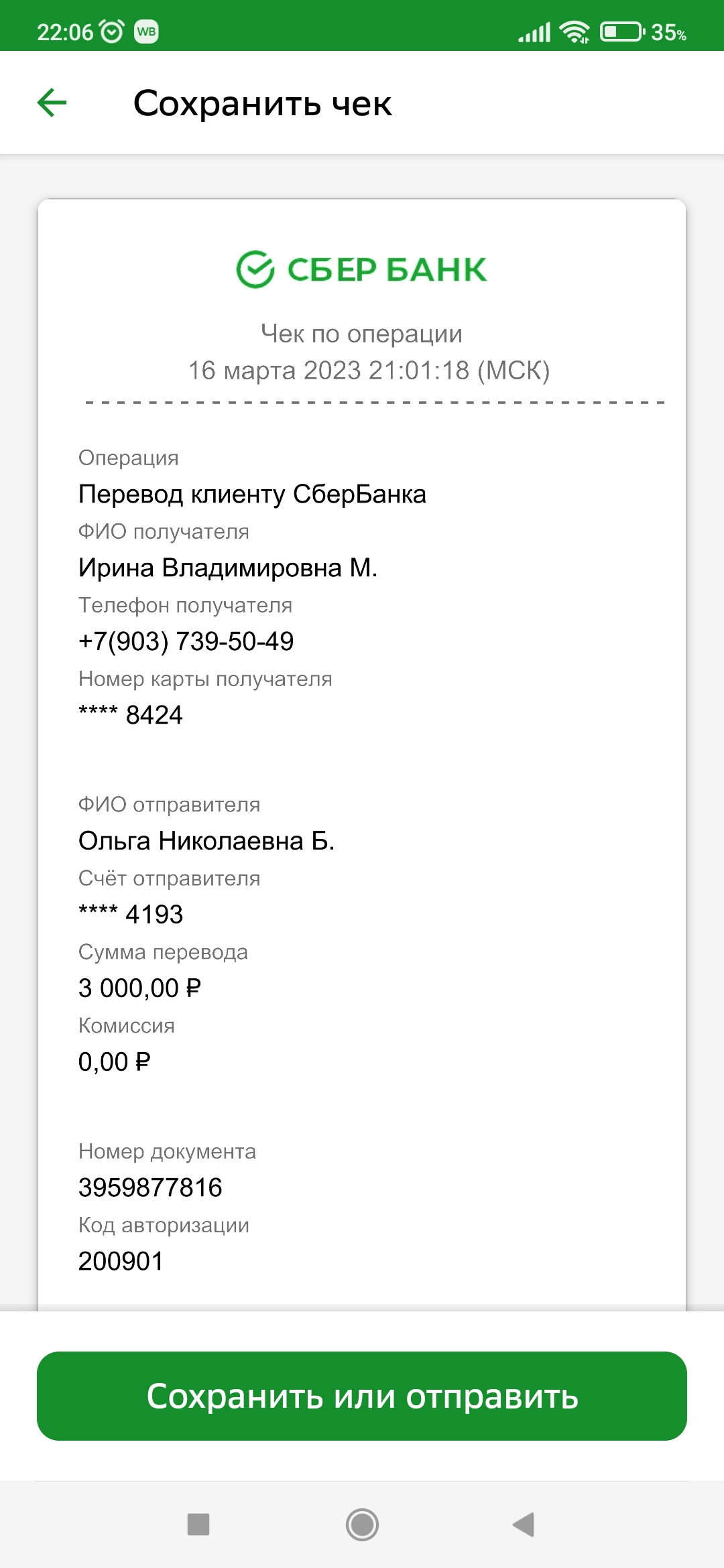Tap the recipient phone number +7(903) 739-50-49
Screen dimensions: 724x1568
[x=186, y=641]
